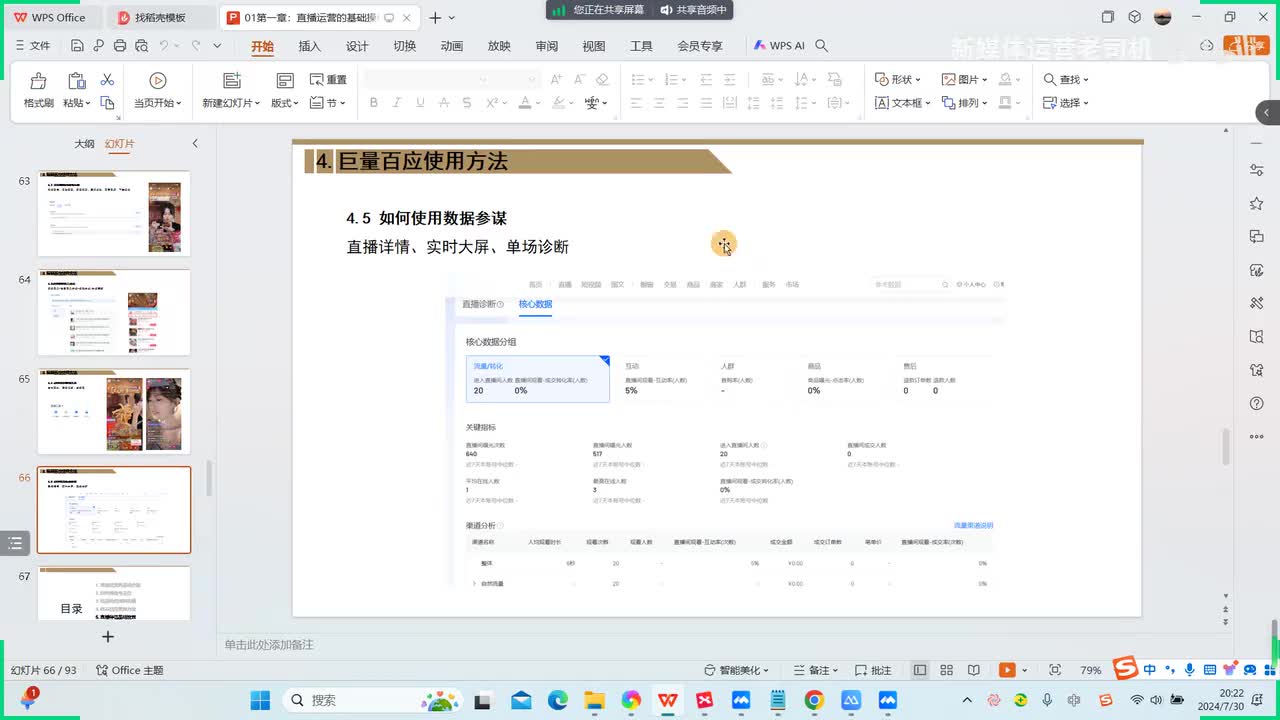This screenshot has height=720, width=1280.
Task: Switch to reading view book icon
Action: (974, 670)
